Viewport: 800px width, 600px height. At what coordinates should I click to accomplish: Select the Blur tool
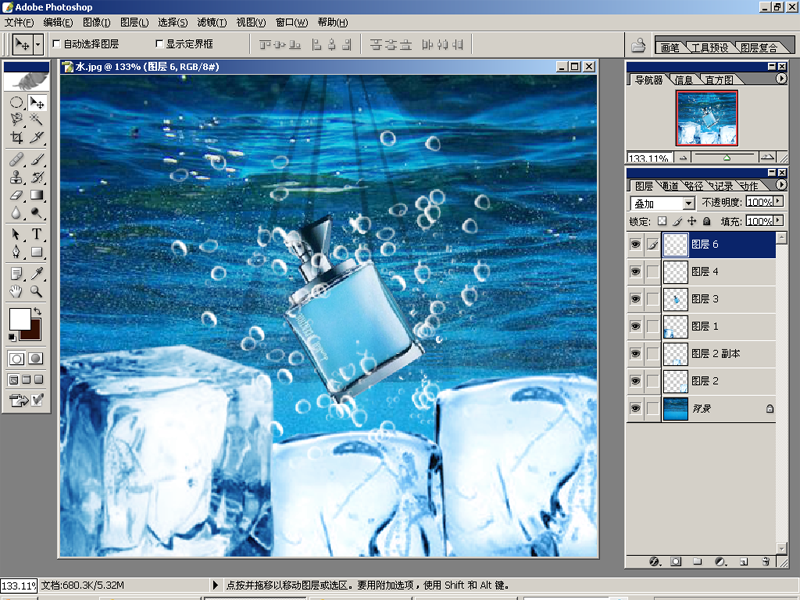(x=16, y=212)
